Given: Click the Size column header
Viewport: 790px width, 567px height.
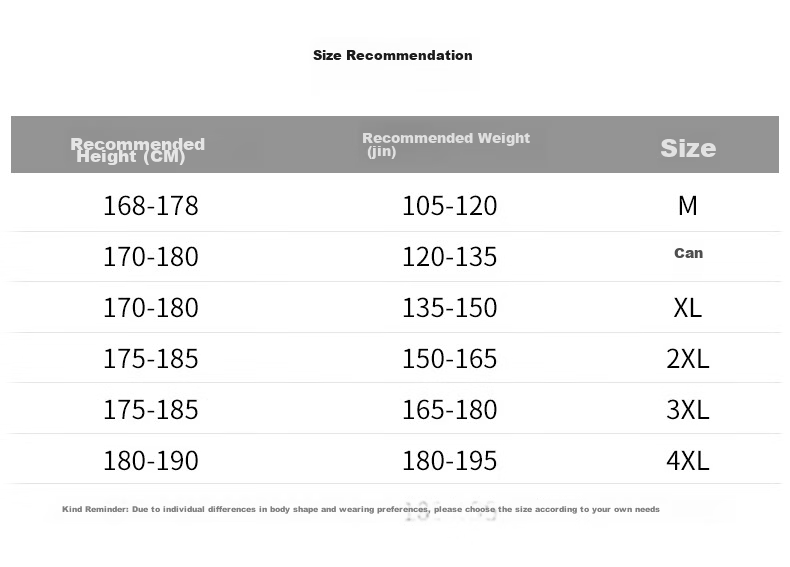Looking at the screenshot, I should click(688, 148).
